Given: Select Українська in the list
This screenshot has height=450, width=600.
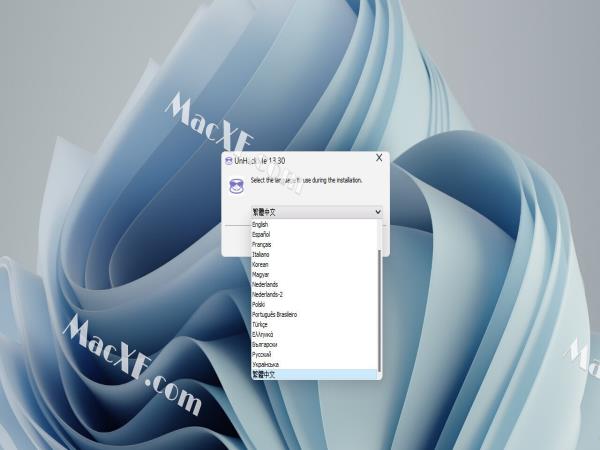Looking at the screenshot, I should [x=314, y=364].
